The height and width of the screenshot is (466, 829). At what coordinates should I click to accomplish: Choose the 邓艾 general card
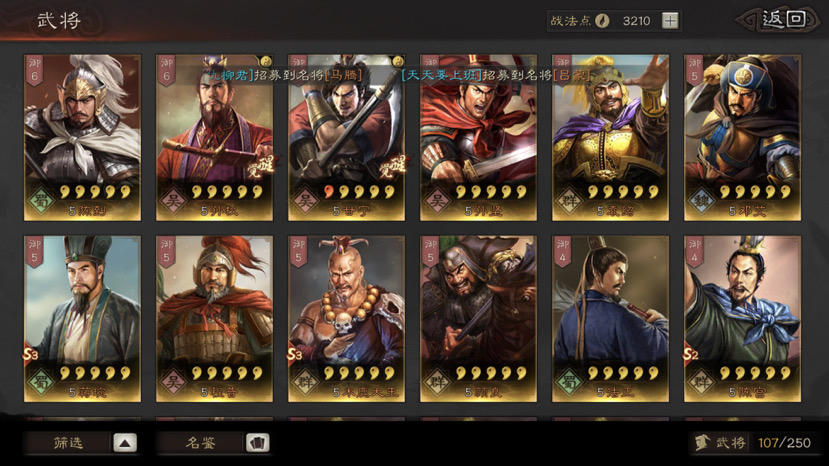pos(742,138)
